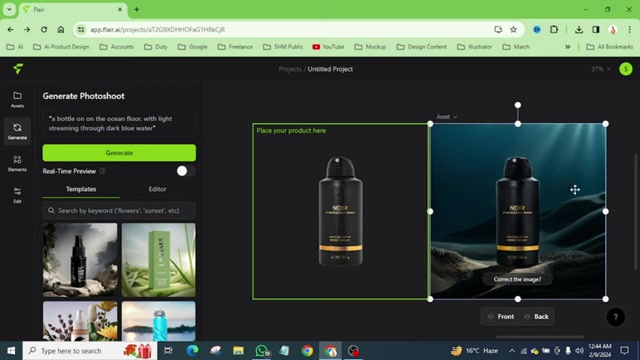The image size is (640, 360).
Task: Bookmark this page with star icon
Action: point(513,29)
